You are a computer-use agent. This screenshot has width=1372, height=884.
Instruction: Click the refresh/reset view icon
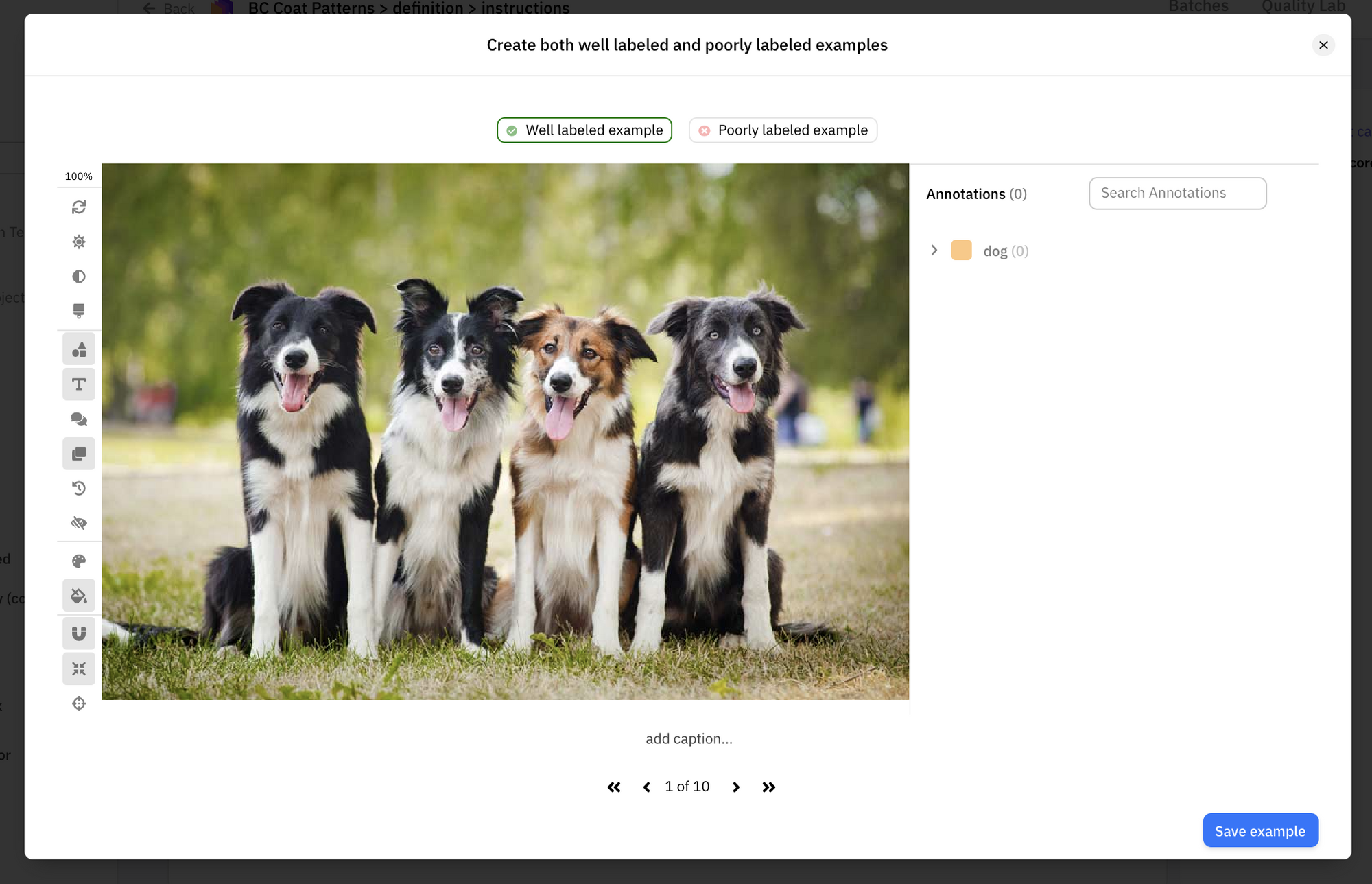79,207
